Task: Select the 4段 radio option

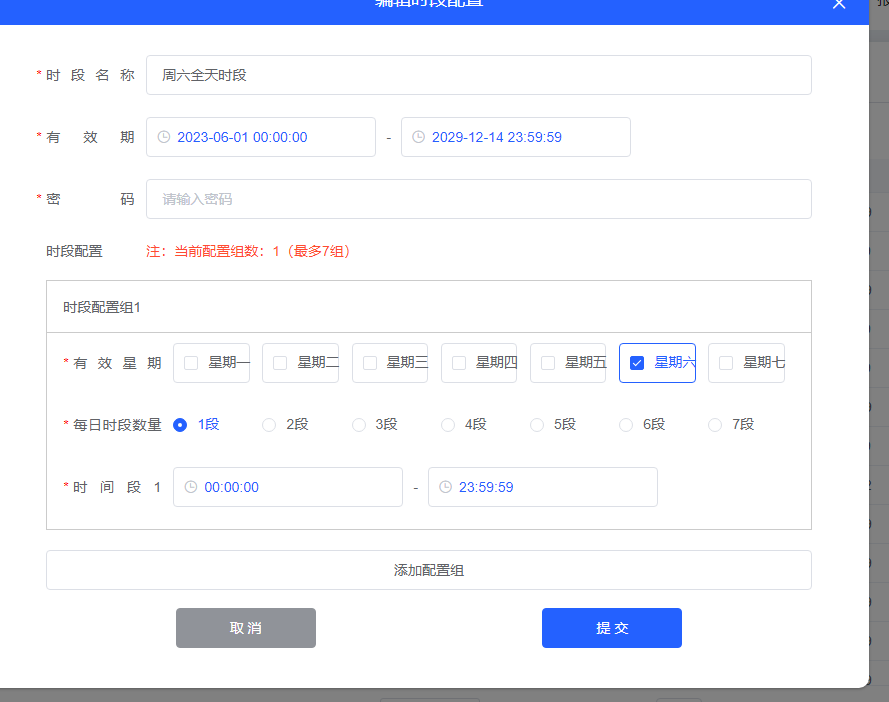Action: click(448, 425)
